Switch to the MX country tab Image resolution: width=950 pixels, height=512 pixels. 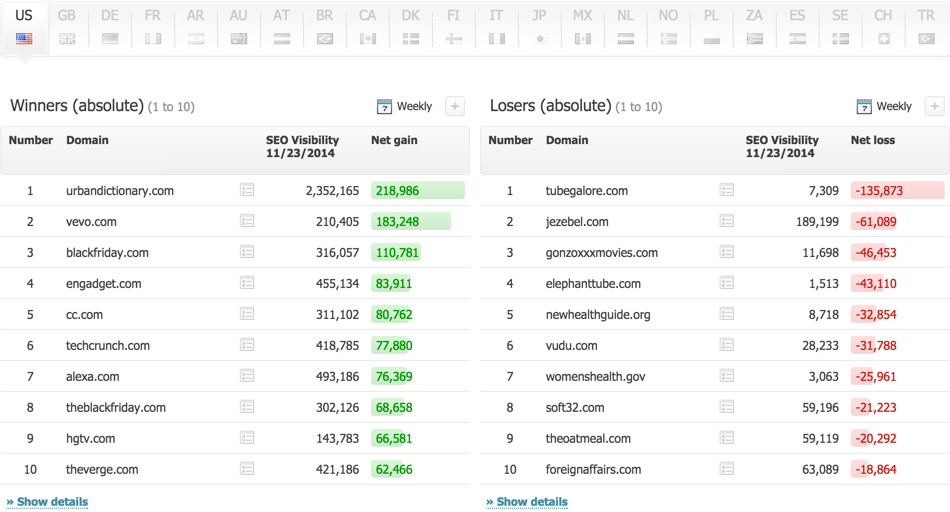tap(582, 27)
